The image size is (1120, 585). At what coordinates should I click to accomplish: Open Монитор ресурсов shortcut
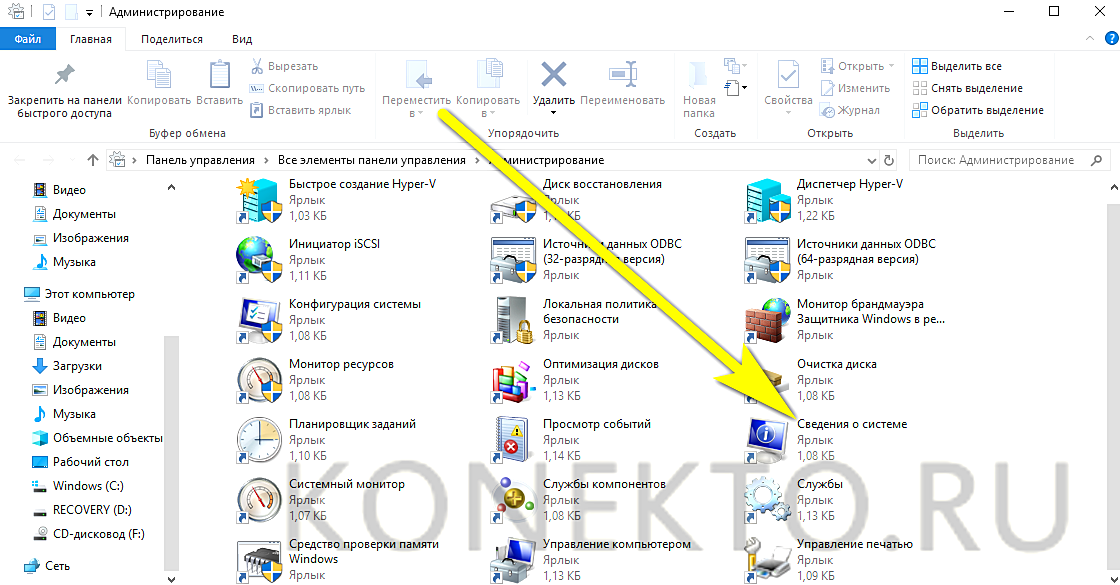point(260,380)
